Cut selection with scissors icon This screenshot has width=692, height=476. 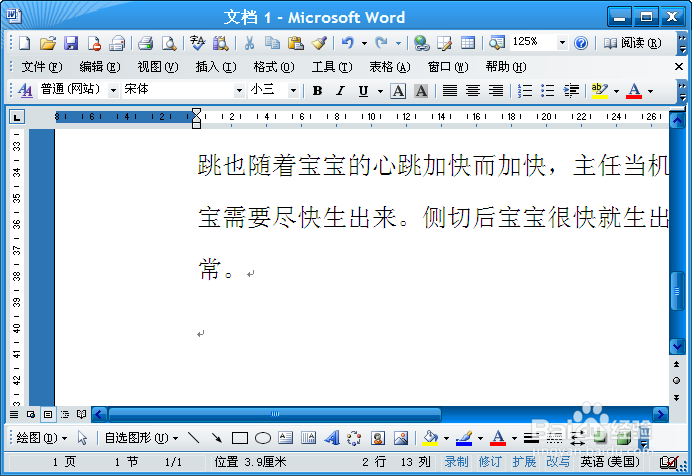pos(249,43)
